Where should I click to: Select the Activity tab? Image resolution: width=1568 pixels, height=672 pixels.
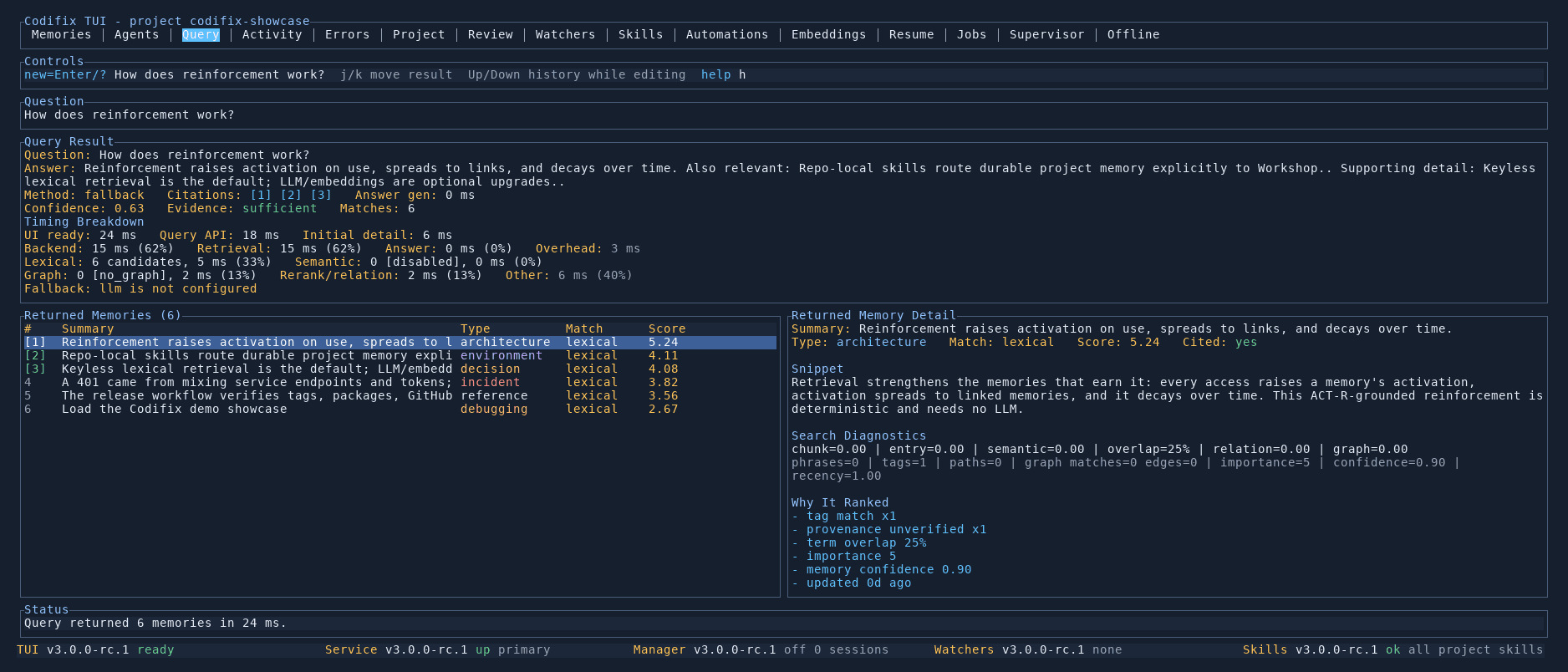(x=272, y=34)
